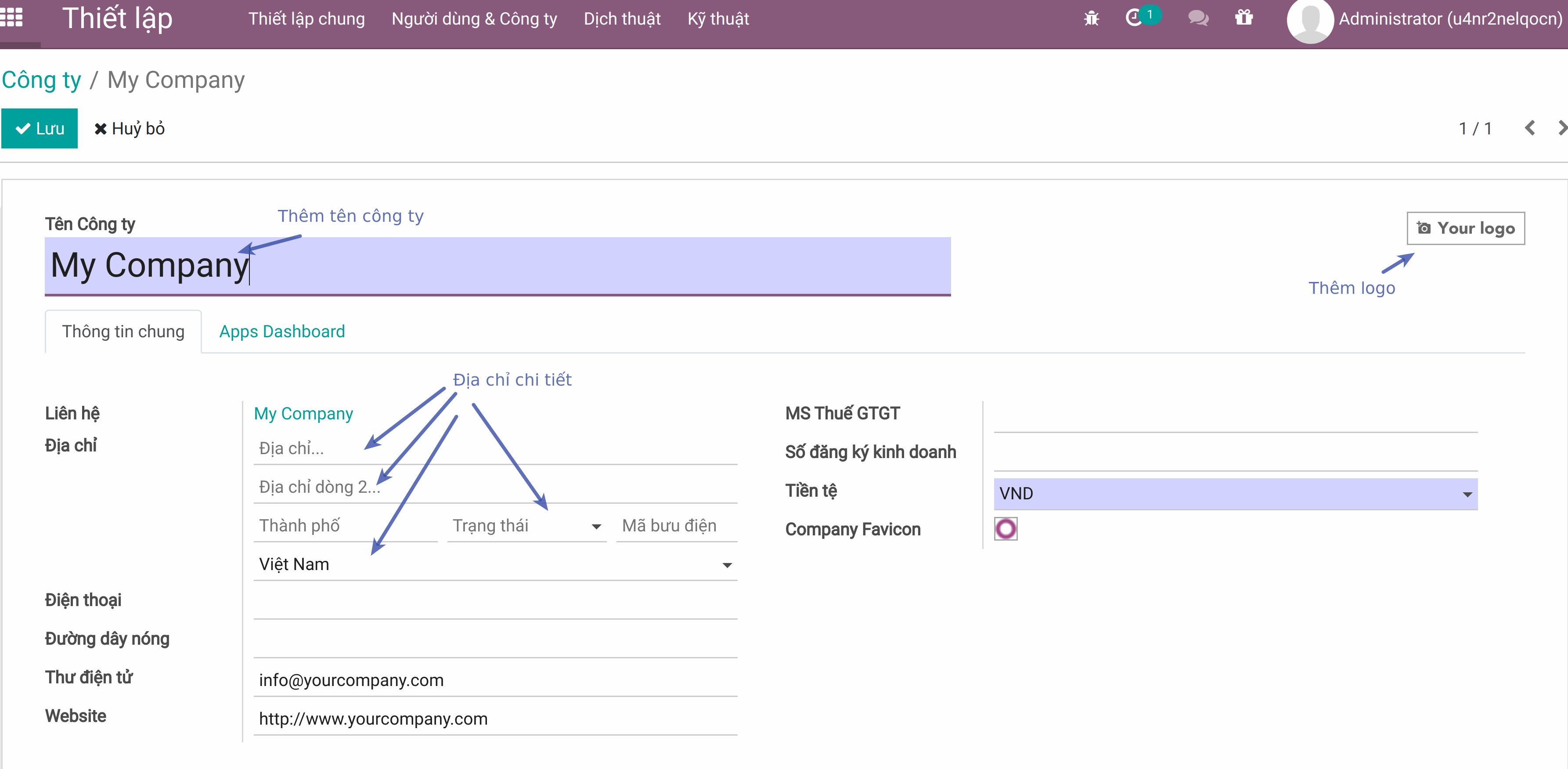Open Người dùng & Công ty menu

tap(474, 19)
